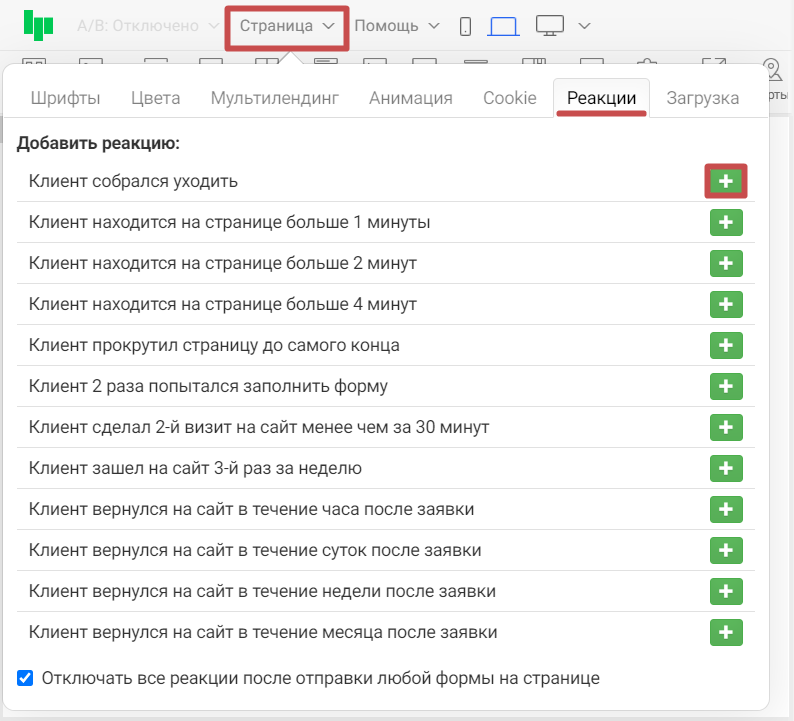Image resolution: width=794 pixels, height=721 pixels.
Task: Switch to the Шрифты tab
Action: coord(65,98)
